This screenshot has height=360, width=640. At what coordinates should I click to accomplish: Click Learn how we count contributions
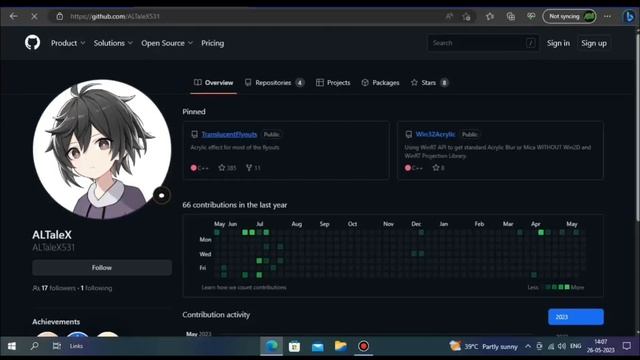click(244, 287)
